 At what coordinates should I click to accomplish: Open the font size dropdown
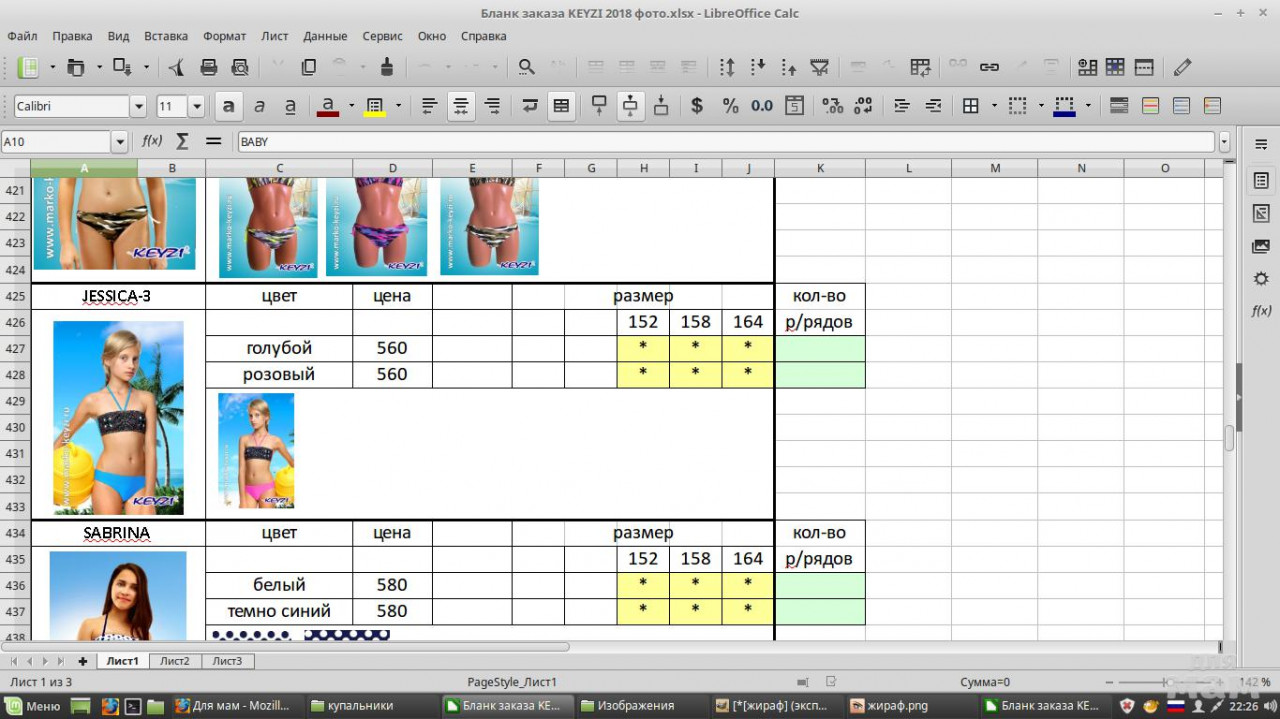tap(196, 106)
